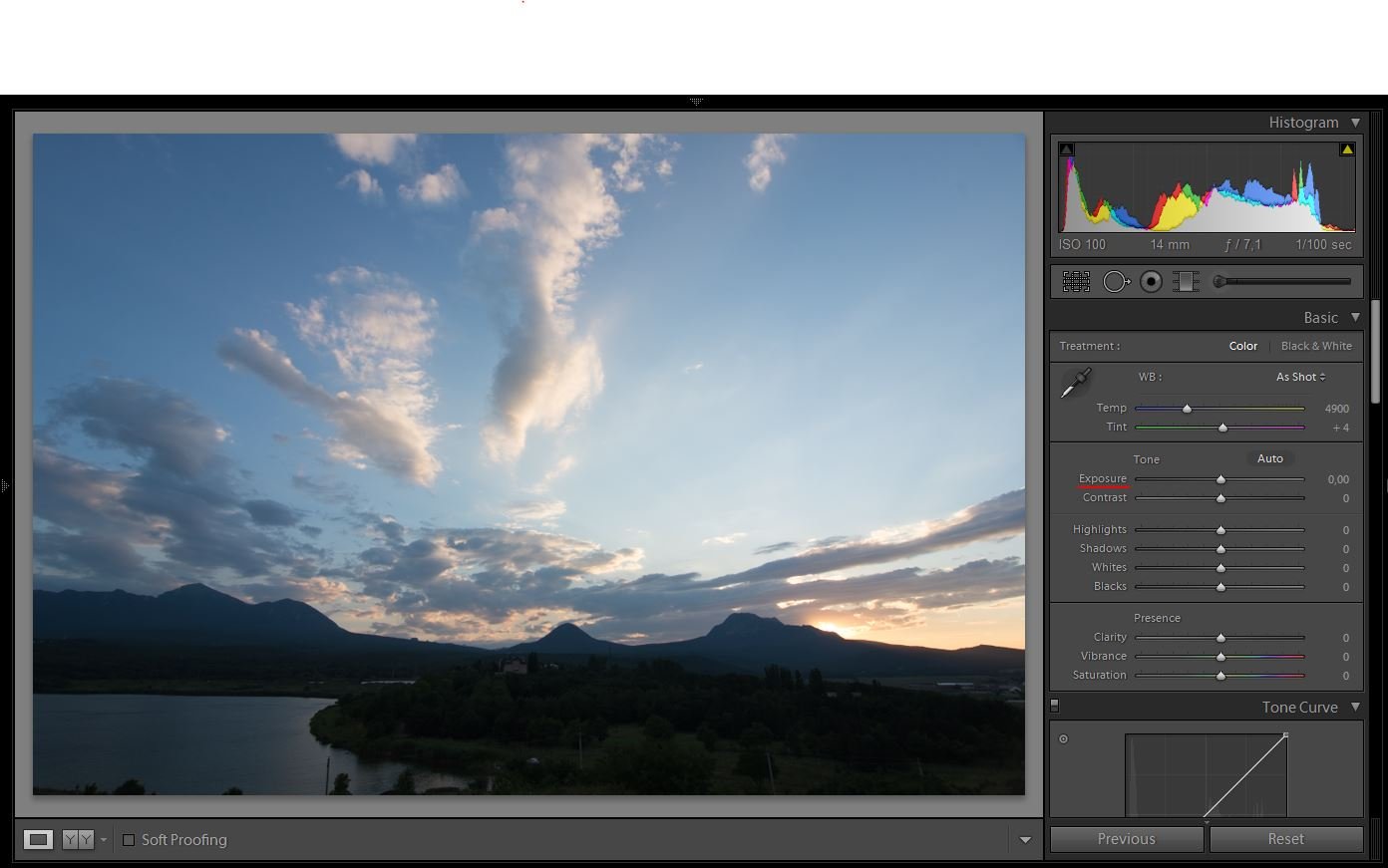
Task: Select the Red Eye Correction tool
Action: click(1152, 282)
